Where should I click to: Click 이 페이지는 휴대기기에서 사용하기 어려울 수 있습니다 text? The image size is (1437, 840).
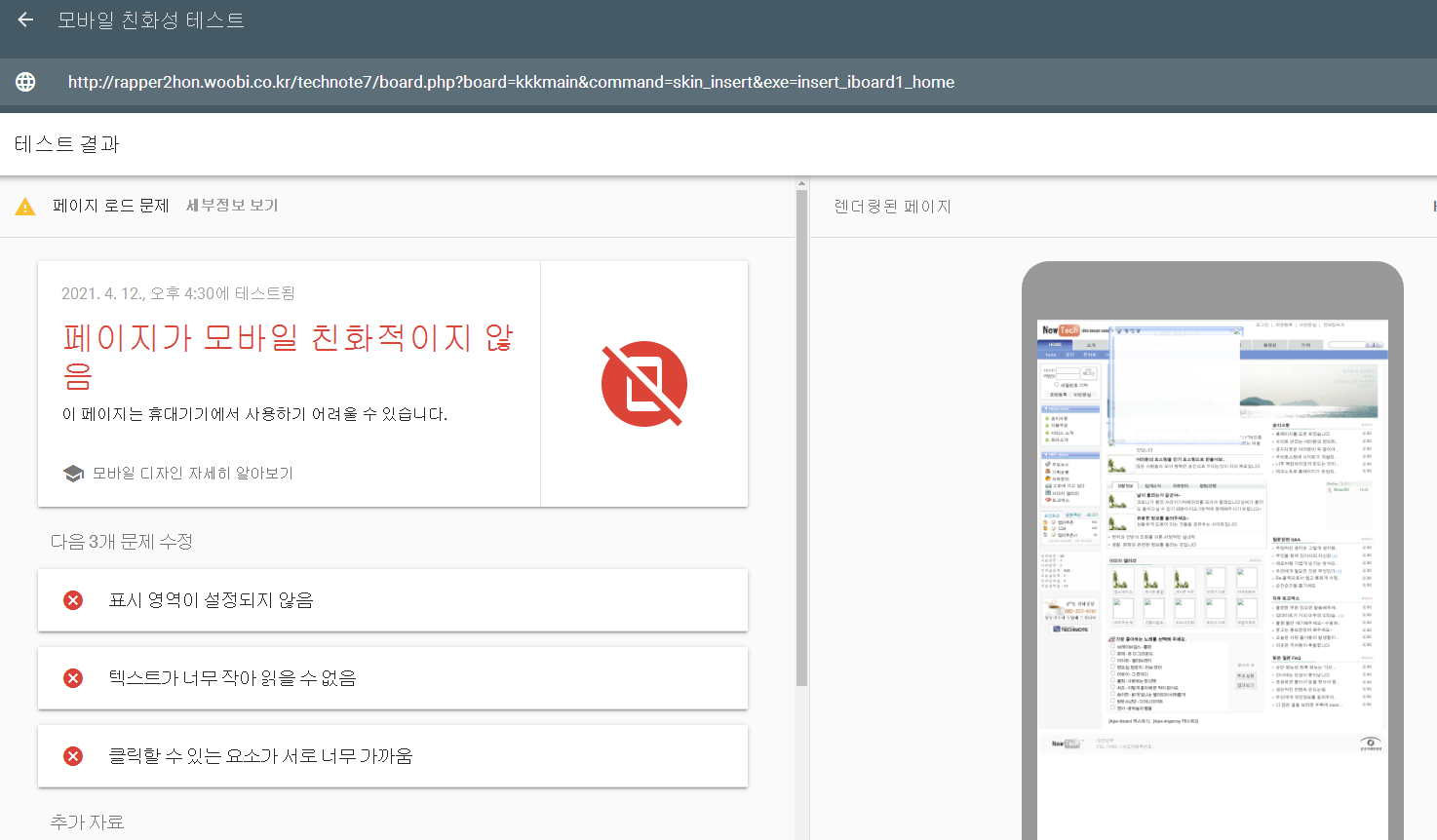[x=255, y=414]
